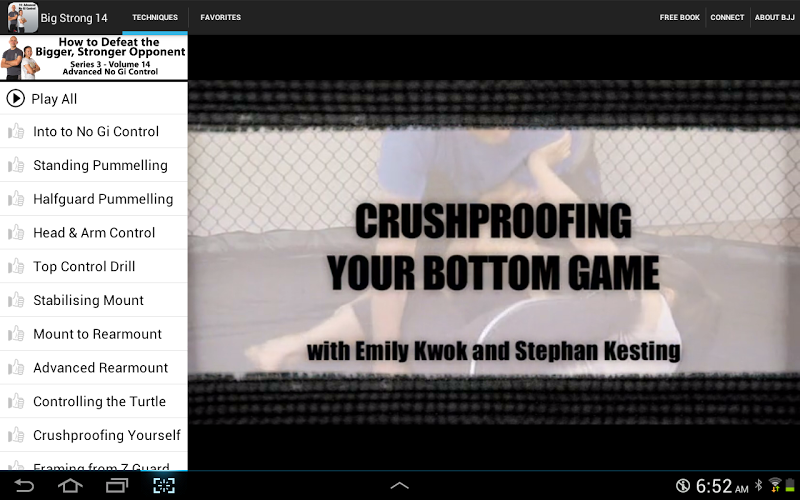The width and height of the screenshot is (800, 500).
Task: Favorite the Controlling the Turtle video
Action: pyautogui.click(x=16, y=401)
